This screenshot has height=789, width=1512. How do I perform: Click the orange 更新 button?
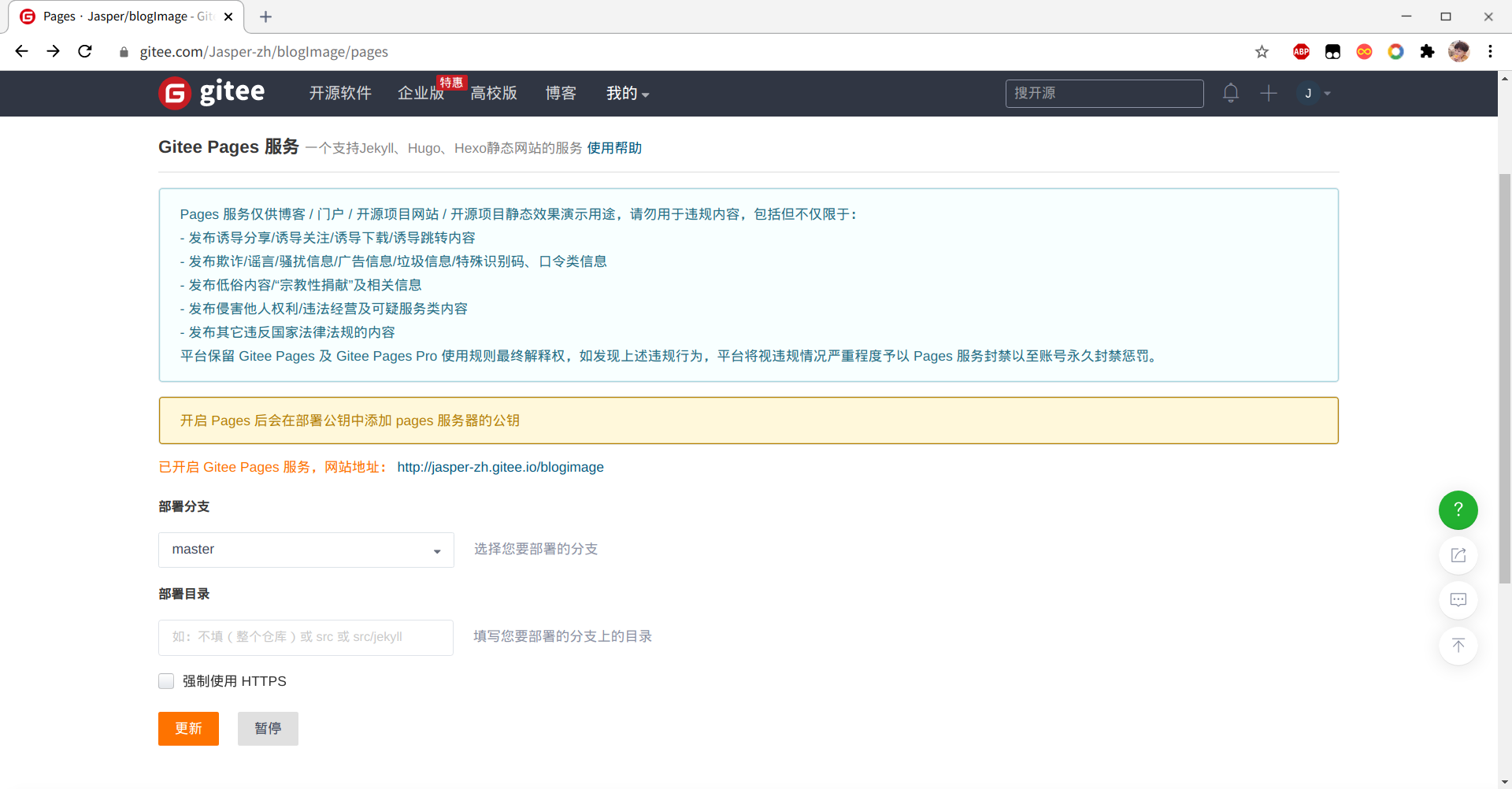(188, 728)
